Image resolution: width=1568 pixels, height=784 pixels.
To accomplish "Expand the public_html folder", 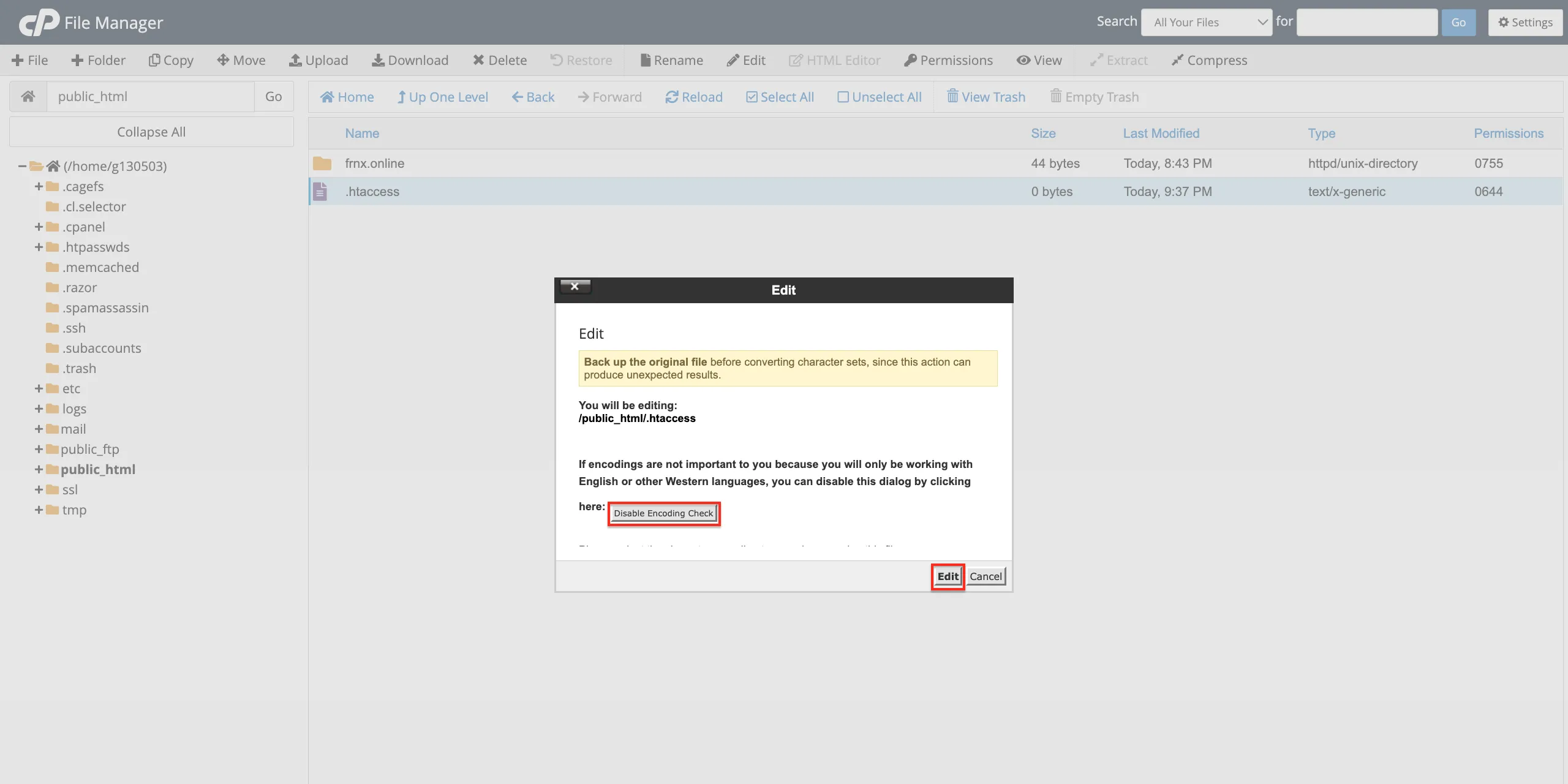I will point(39,469).
